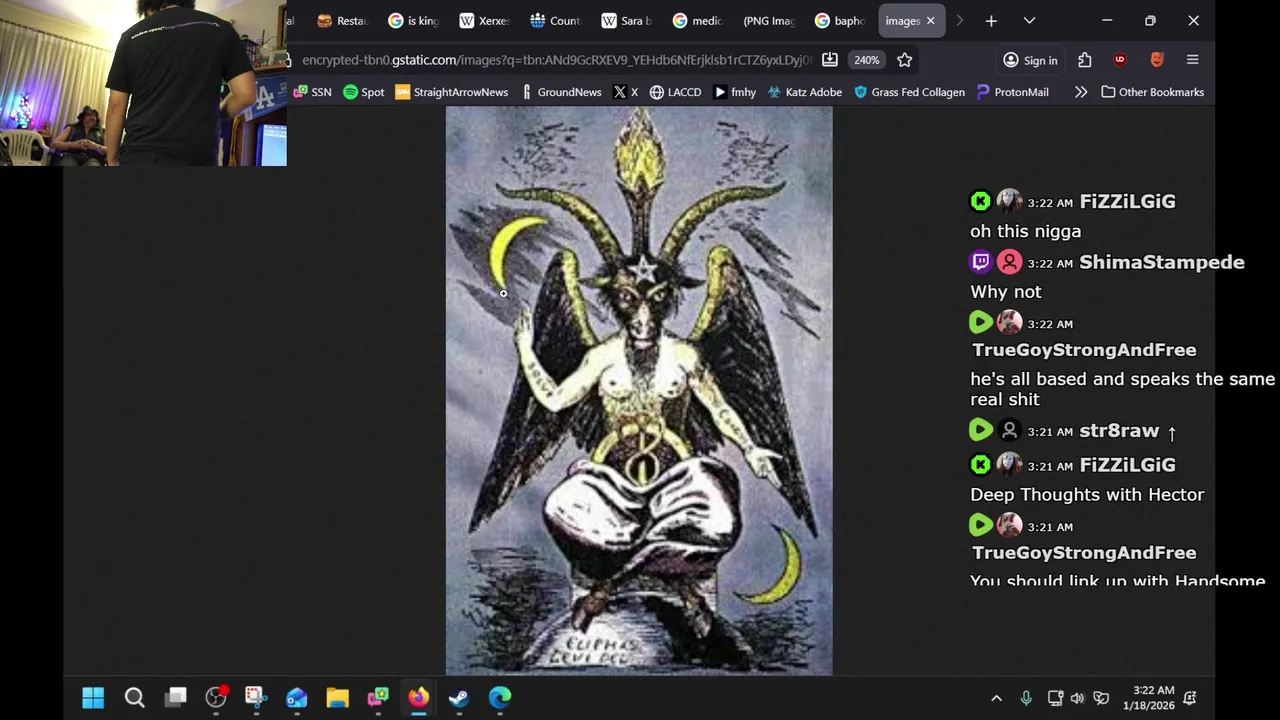Show hidden system tray icons
Viewport: 1280px width, 720px height.
[x=996, y=698]
